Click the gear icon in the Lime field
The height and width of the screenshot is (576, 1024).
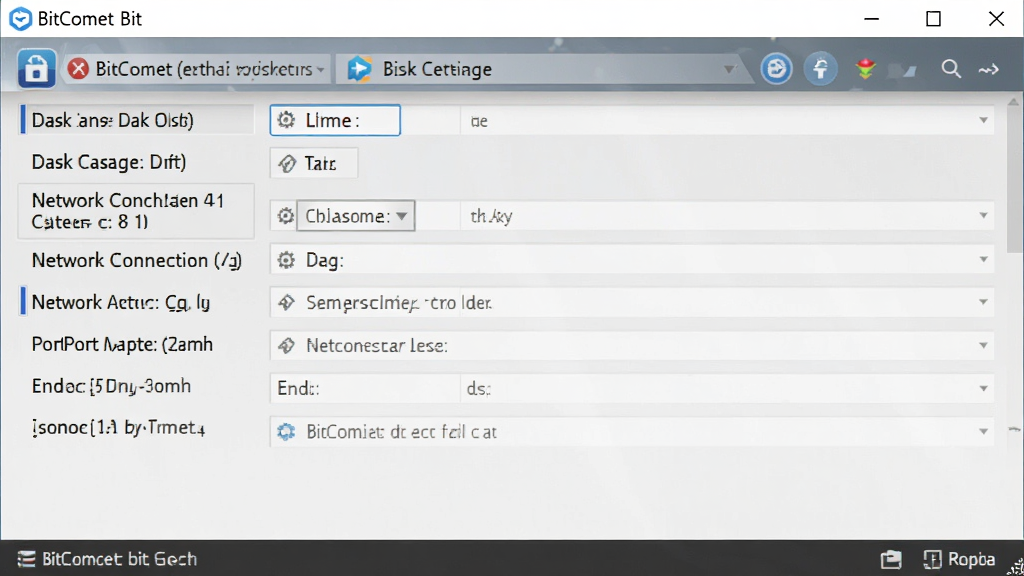pos(286,120)
